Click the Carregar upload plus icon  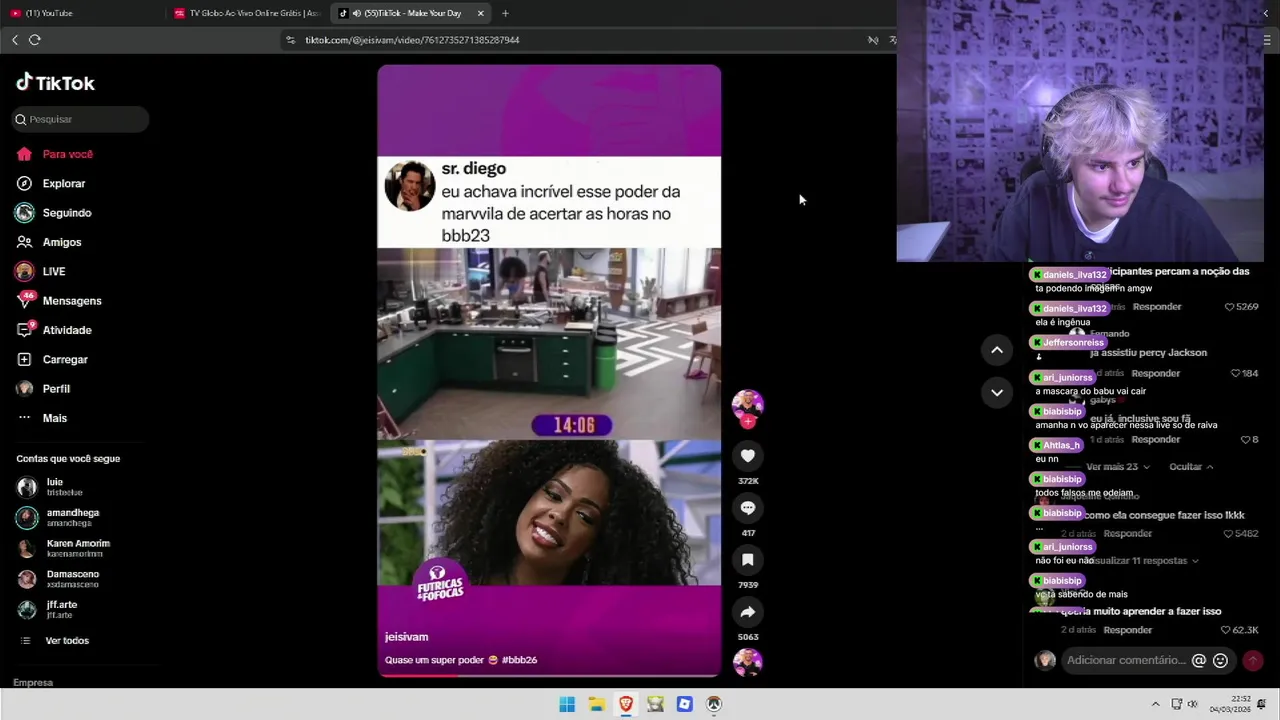point(24,359)
